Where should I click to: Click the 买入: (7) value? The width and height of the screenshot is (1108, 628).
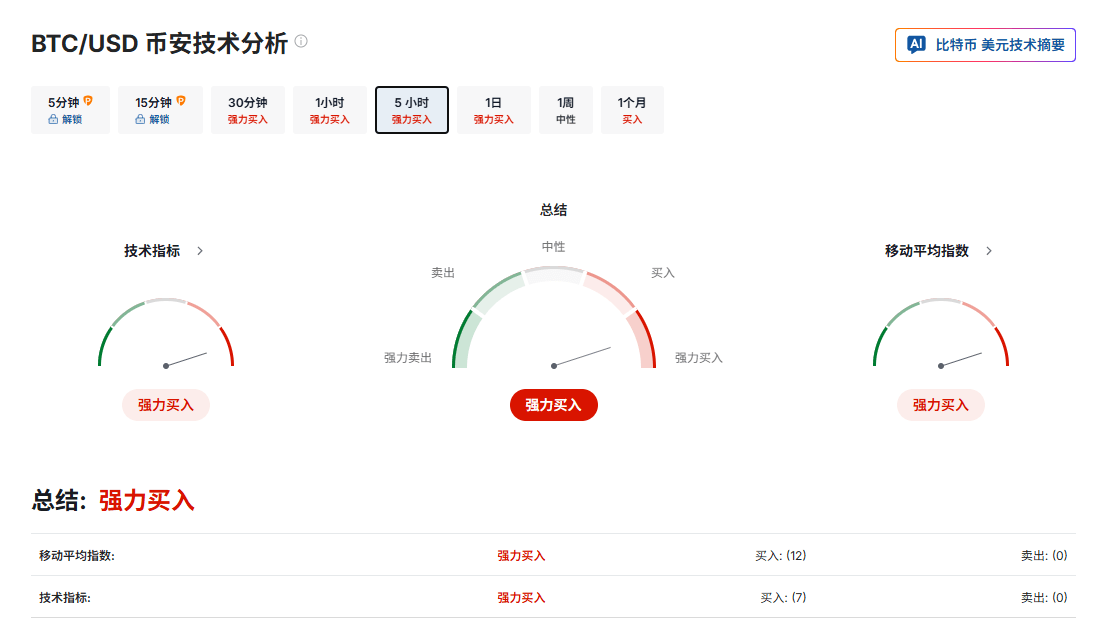pyautogui.click(x=783, y=598)
